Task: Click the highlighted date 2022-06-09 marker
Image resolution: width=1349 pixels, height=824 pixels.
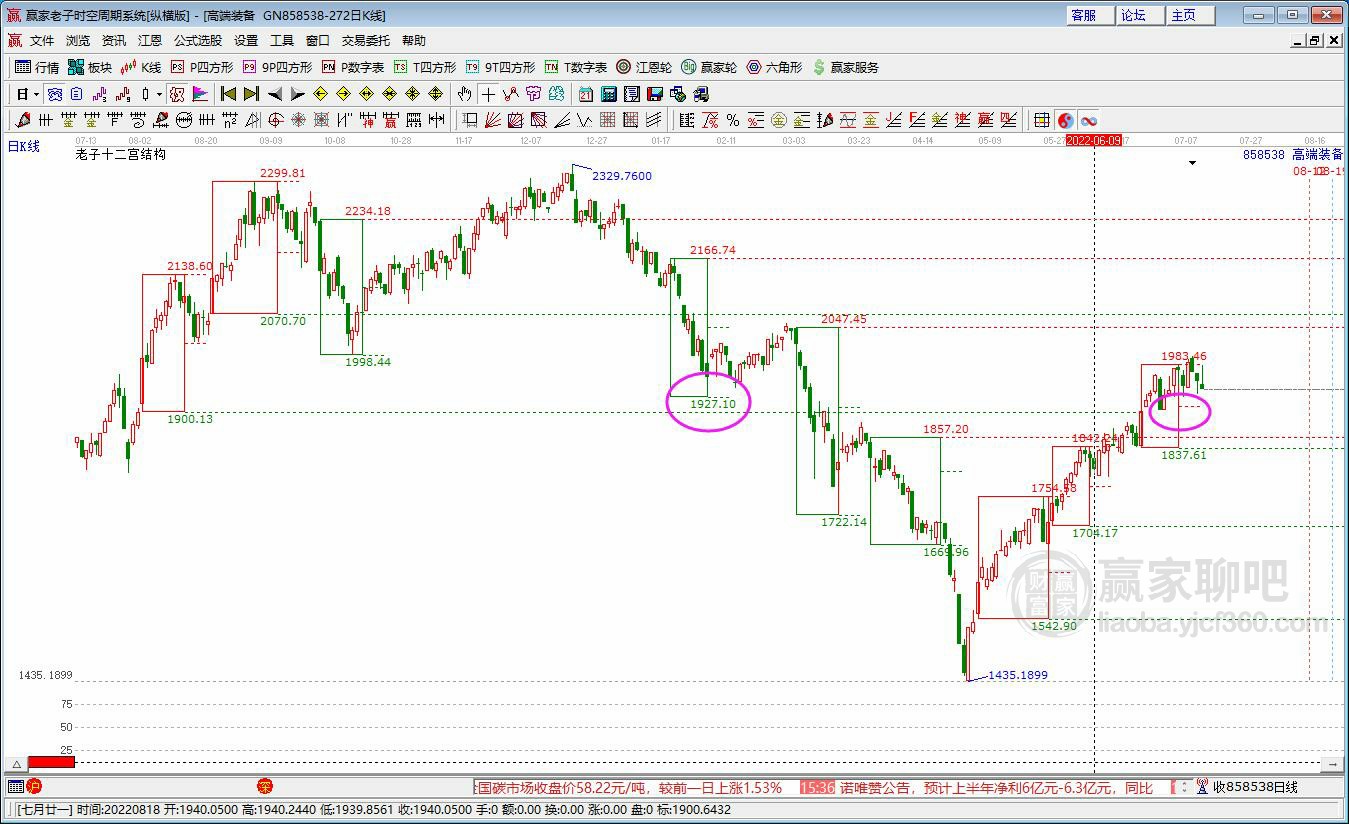Action: click(x=1093, y=141)
